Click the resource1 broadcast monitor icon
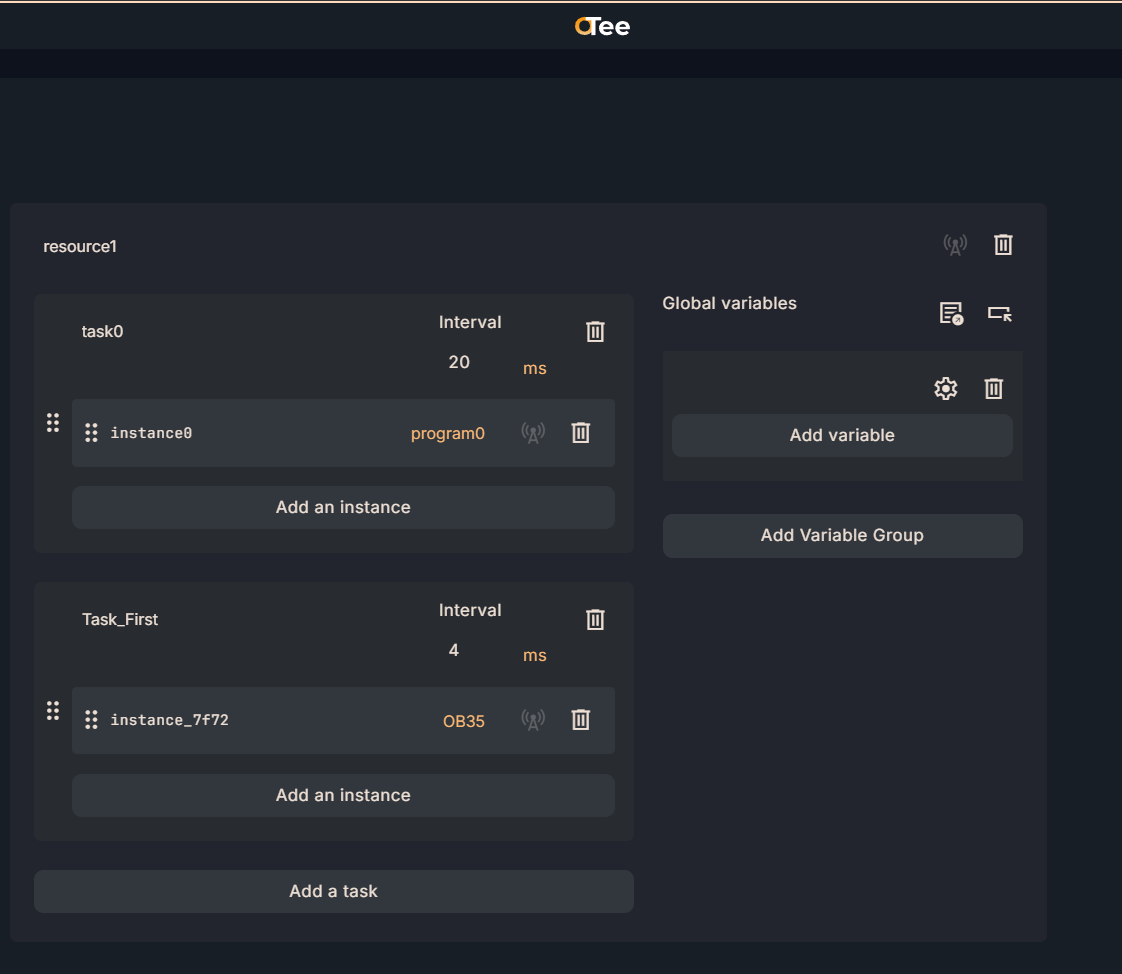This screenshot has height=974, width=1122. [955, 245]
